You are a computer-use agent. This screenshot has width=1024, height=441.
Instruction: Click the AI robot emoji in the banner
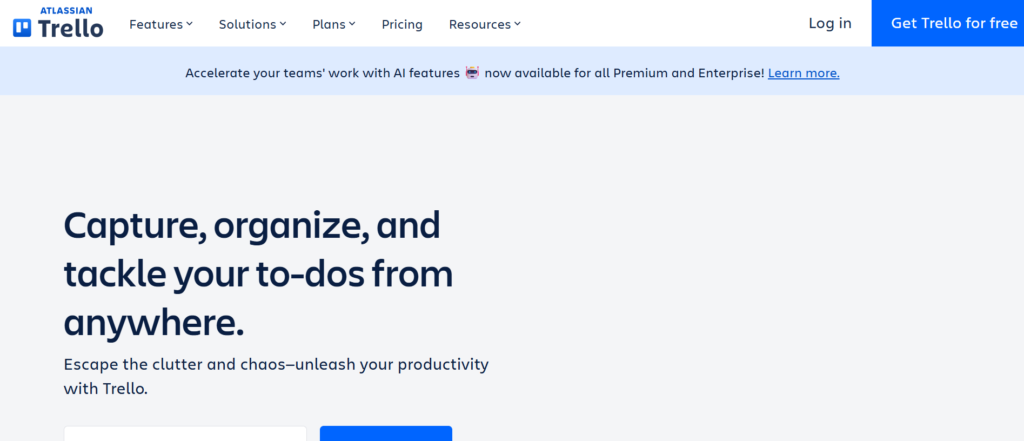473,73
